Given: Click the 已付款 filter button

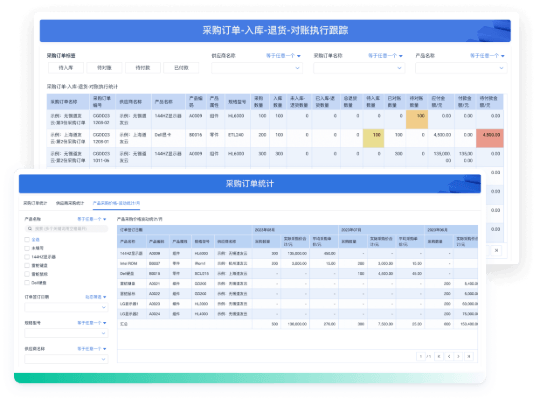Looking at the screenshot, I should click(181, 68).
